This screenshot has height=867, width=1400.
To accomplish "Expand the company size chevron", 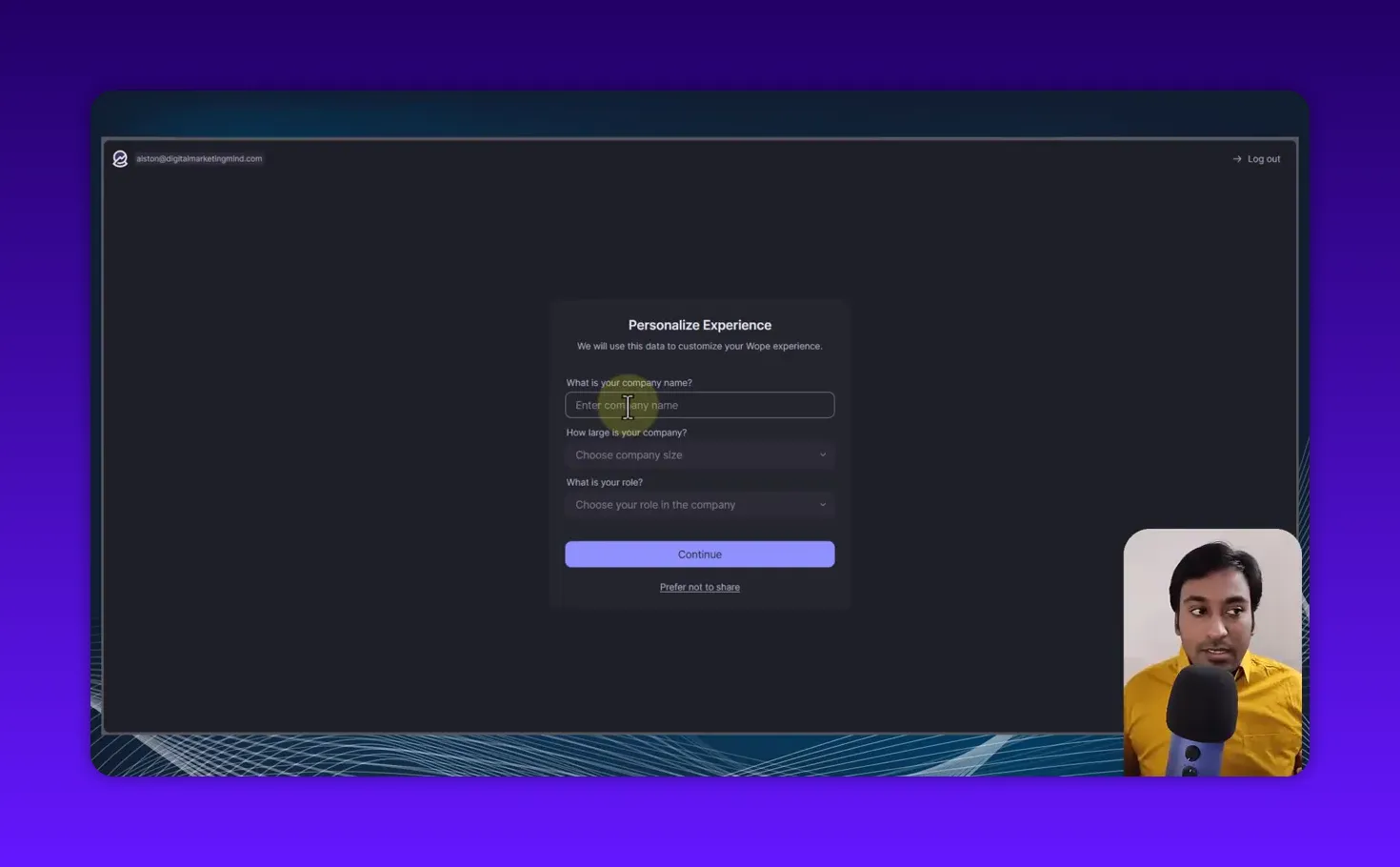I will (x=821, y=454).
